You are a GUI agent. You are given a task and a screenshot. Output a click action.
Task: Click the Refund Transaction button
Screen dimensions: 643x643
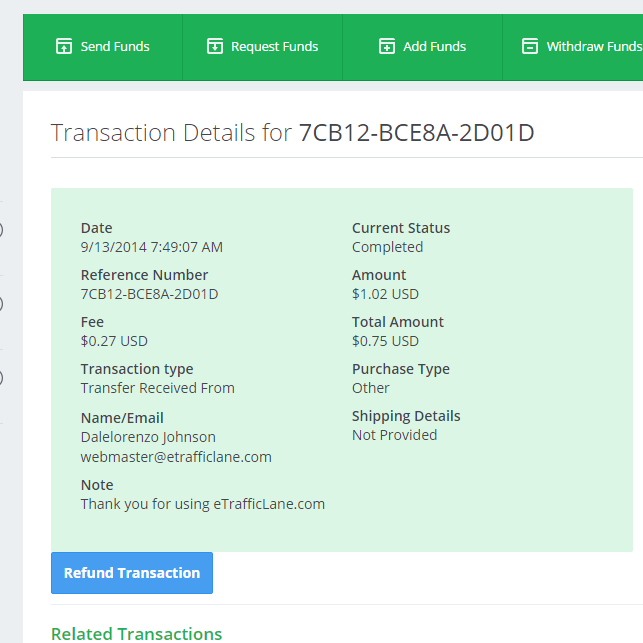pyautogui.click(x=132, y=573)
